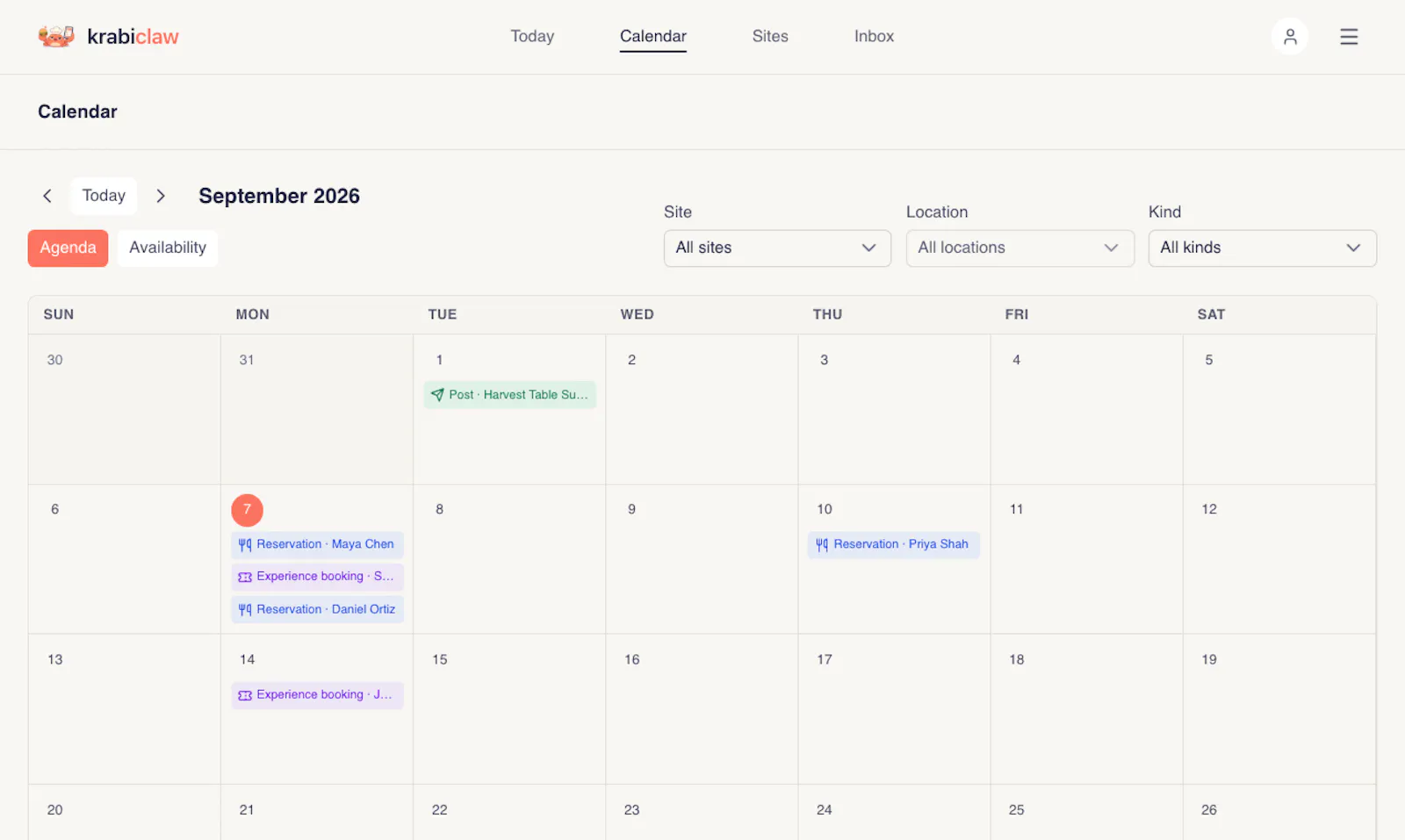Click the THU column header

[827, 314]
